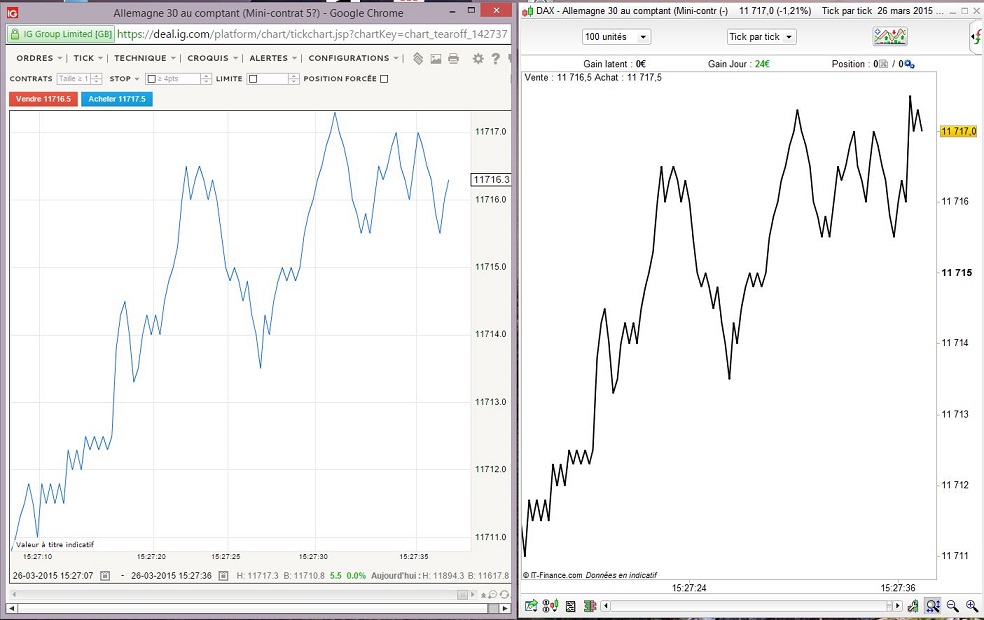The image size is (984, 620).
Task: Click the zoom out magnifier in ProRealTime
Action: pos(953,606)
